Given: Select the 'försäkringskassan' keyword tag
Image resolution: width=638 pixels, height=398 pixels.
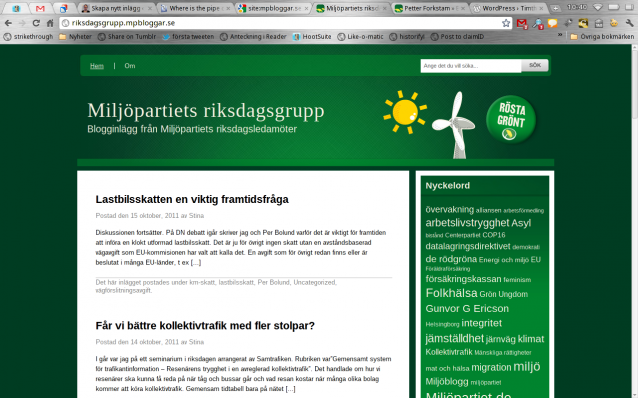Looking at the screenshot, I should click(463, 279).
